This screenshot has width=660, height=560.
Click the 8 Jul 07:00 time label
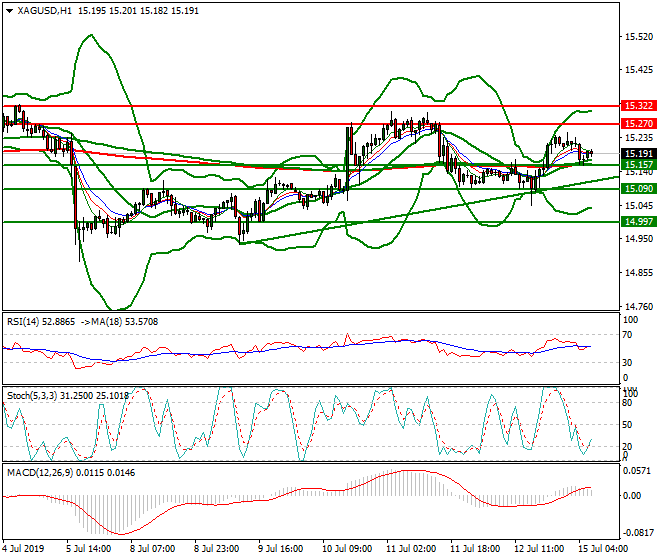[x=153, y=549]
